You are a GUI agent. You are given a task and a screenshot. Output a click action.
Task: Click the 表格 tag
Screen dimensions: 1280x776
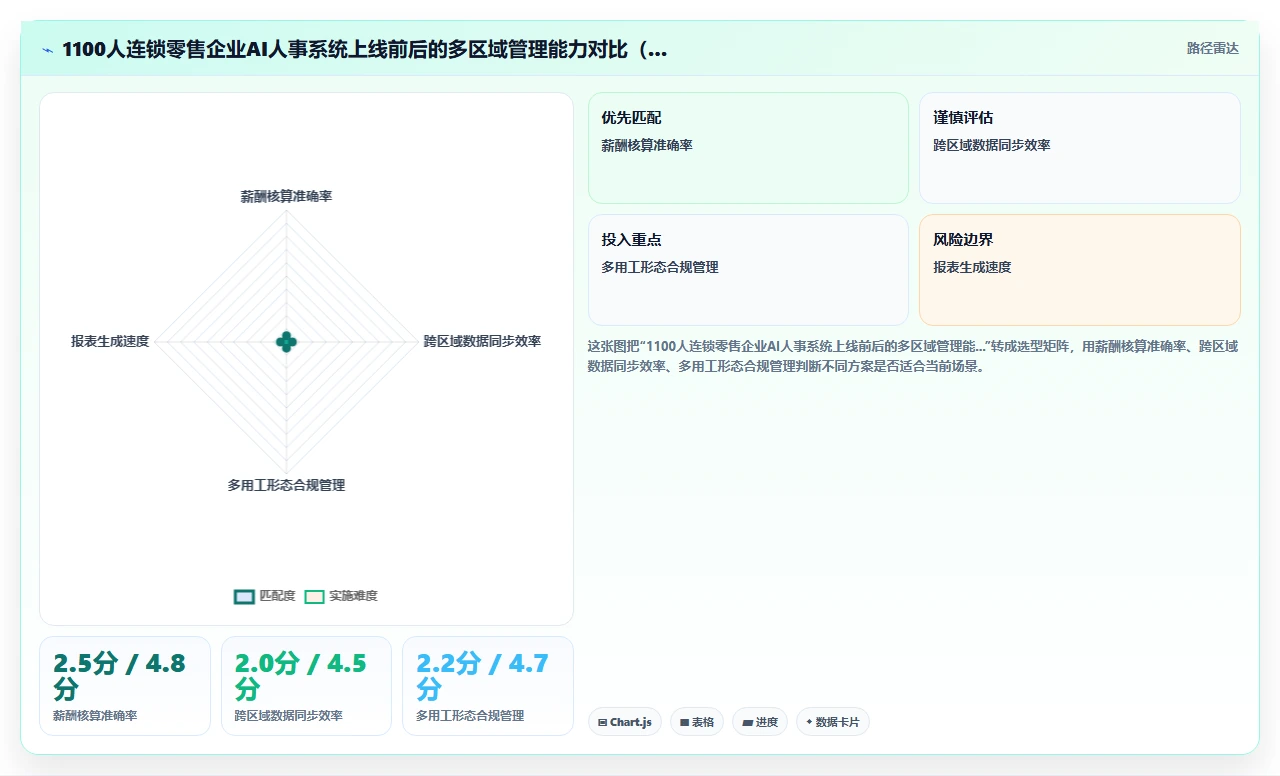pos(697,722)
